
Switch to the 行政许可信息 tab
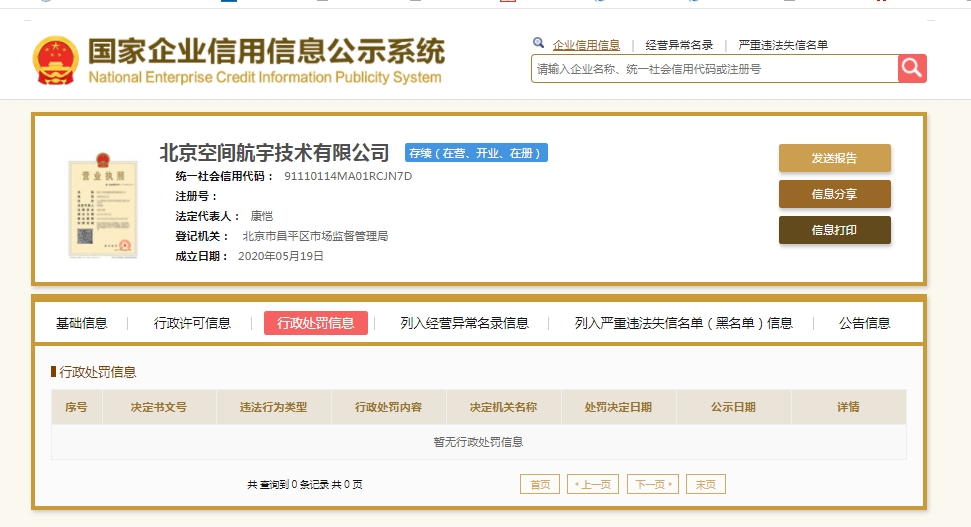point(192,323)
